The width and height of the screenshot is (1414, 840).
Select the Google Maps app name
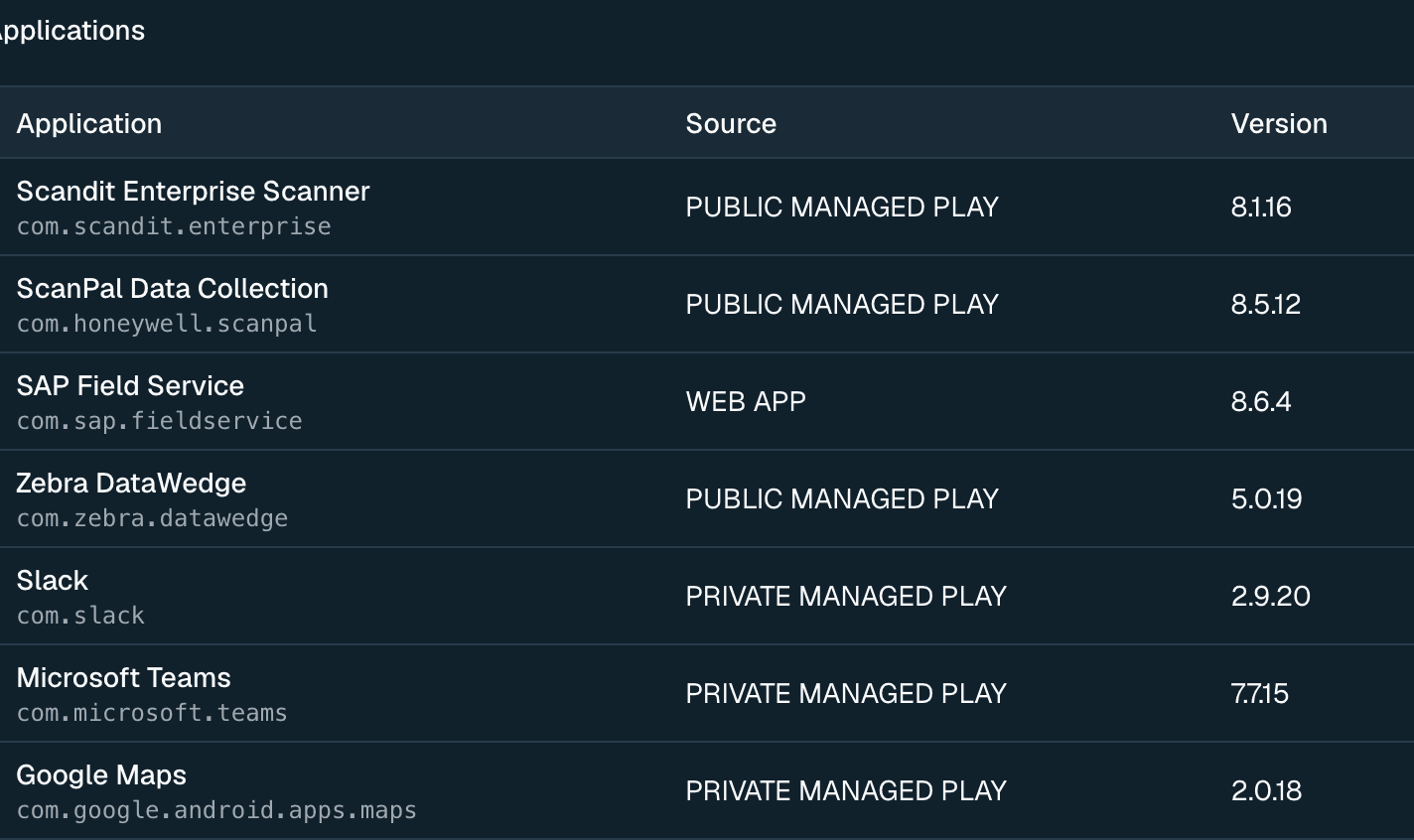click(101, 774)
